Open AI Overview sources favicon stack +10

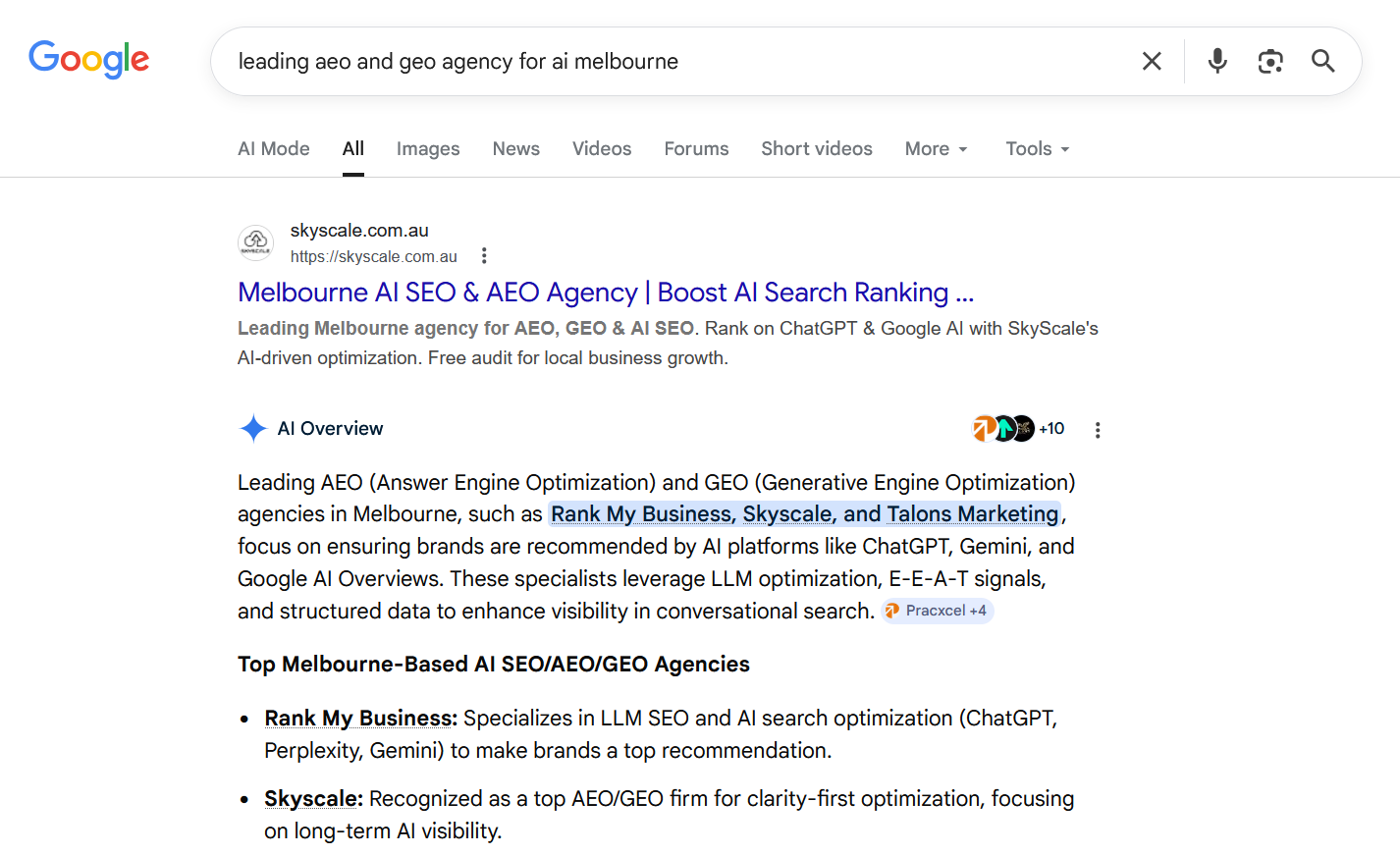tap(1018, 429)
